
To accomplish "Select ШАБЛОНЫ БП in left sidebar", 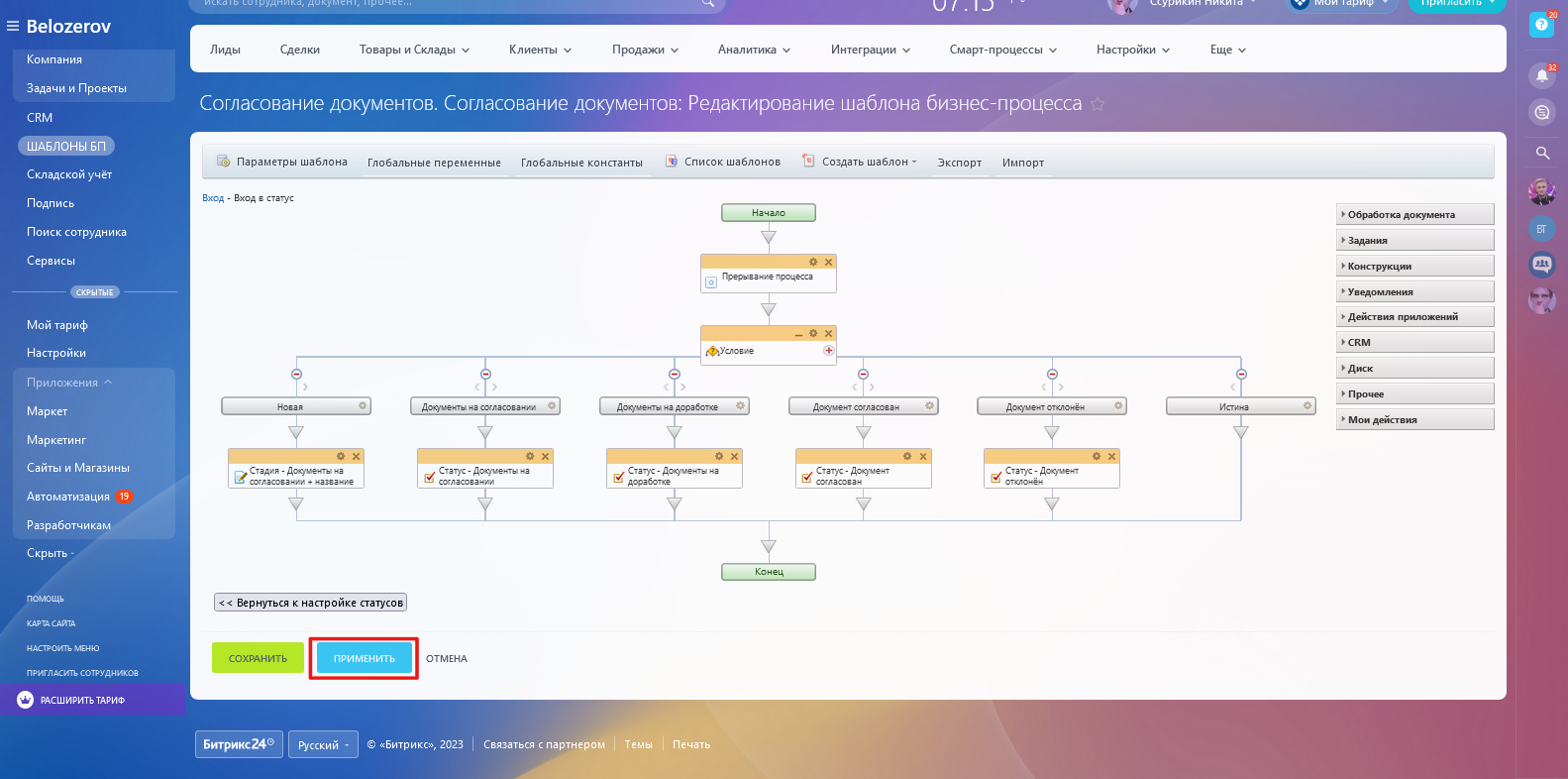I will point(66,146).
